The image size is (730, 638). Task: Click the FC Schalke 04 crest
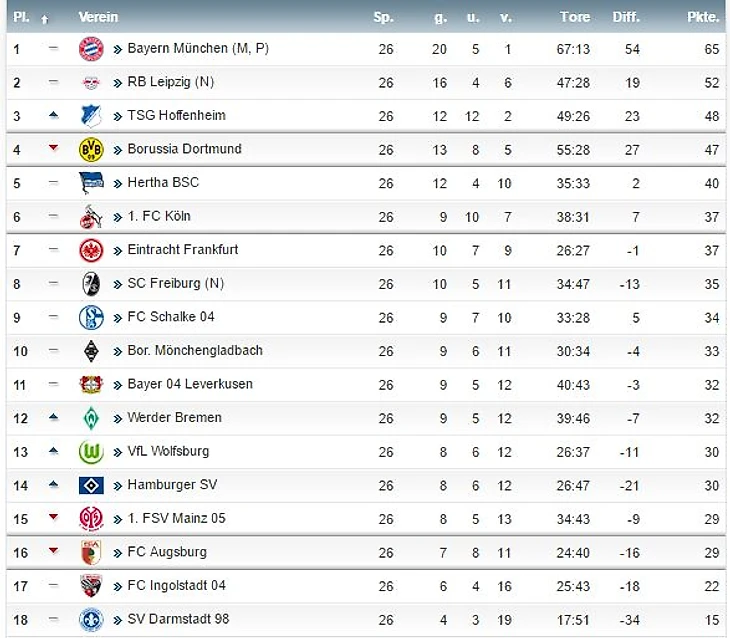91,318
